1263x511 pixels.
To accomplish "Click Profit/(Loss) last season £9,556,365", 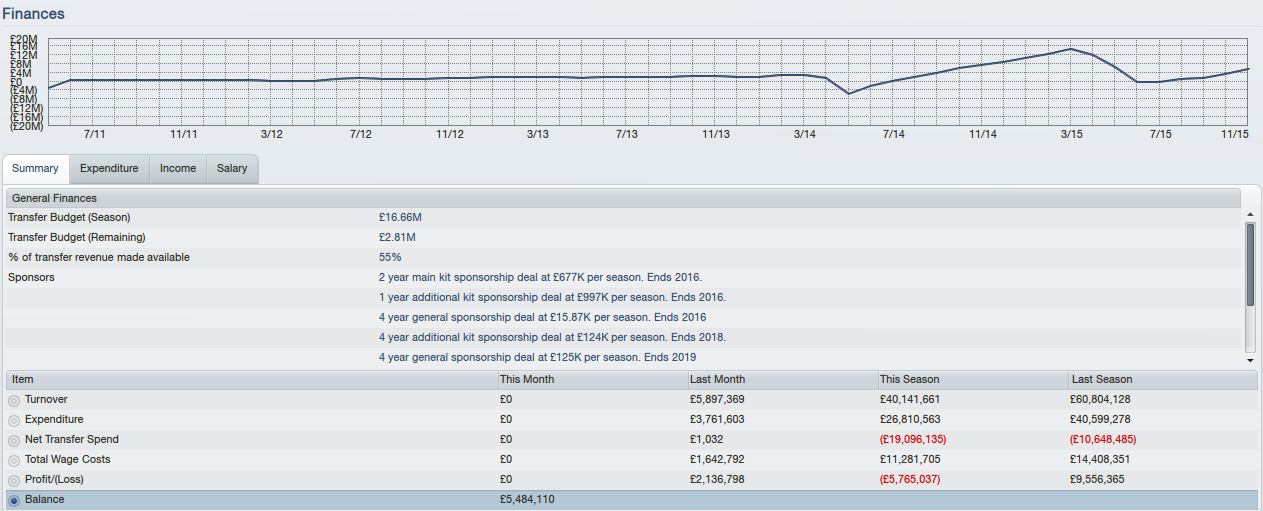I will click(1098, 479).
